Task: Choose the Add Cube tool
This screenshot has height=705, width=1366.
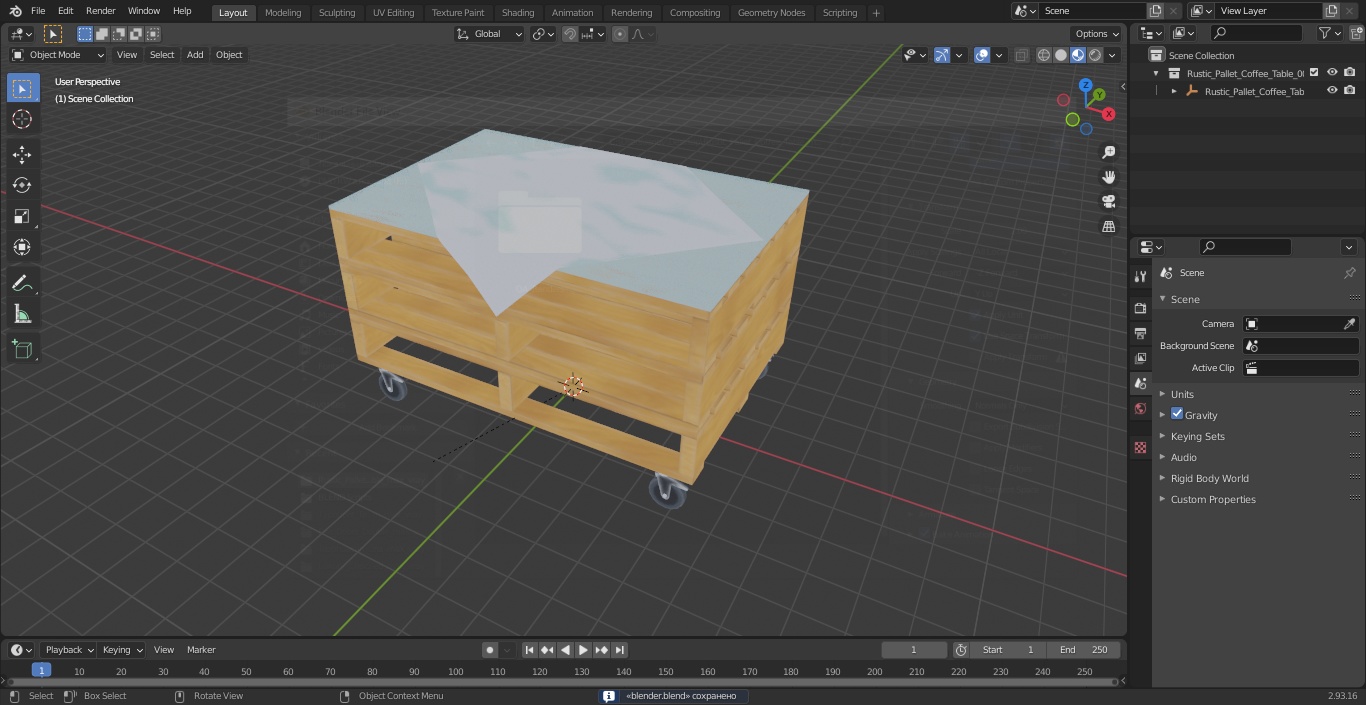Action: [22, 349]
